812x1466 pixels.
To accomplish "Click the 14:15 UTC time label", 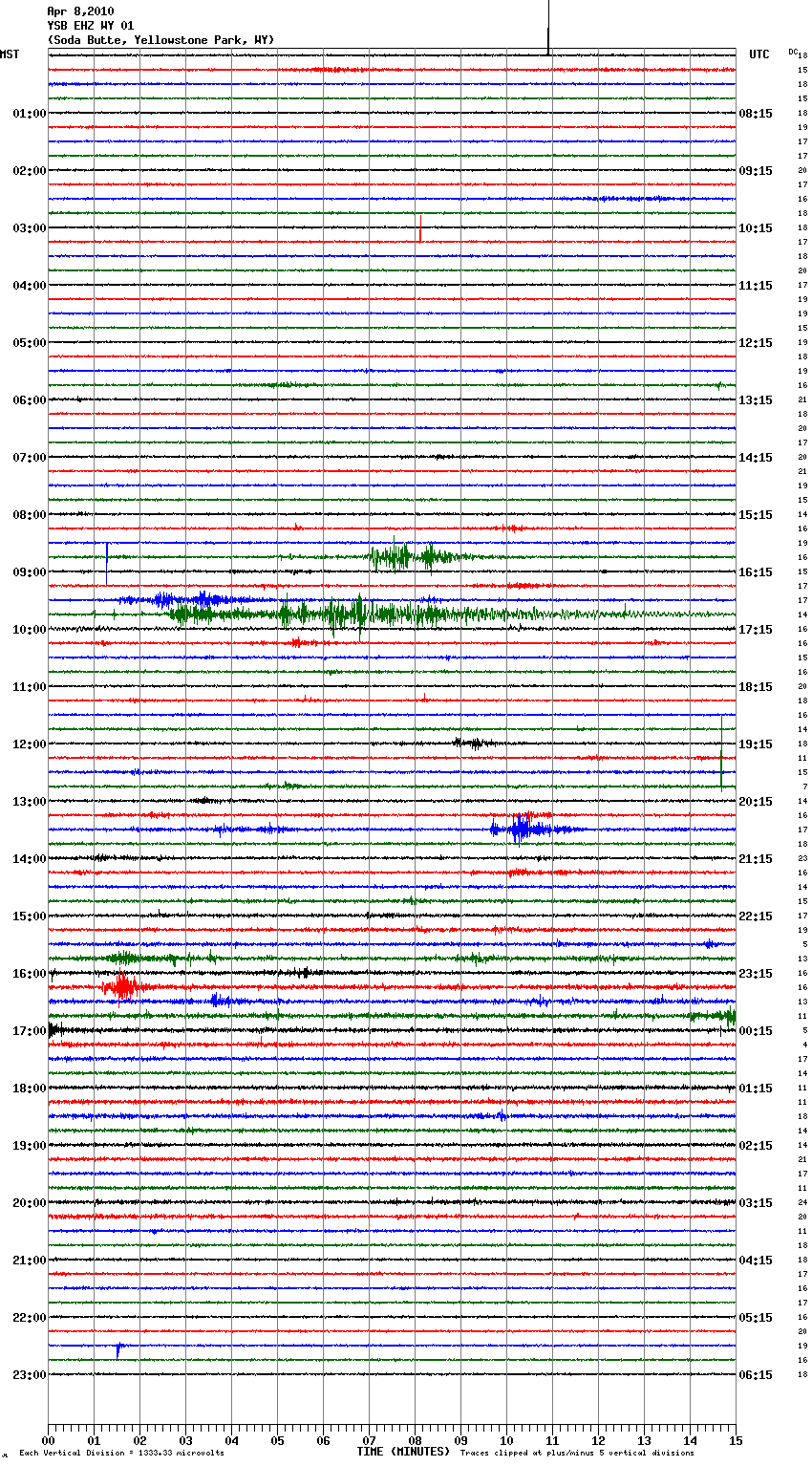I will click(756, 458).
